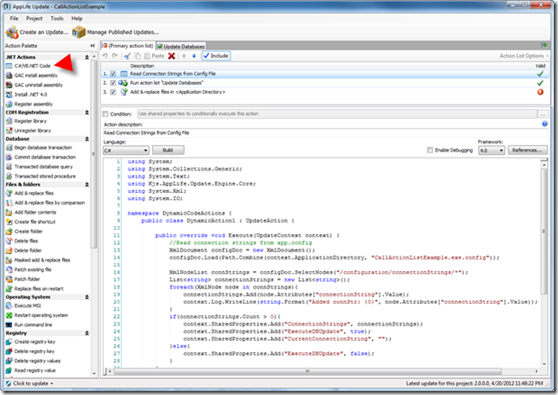This screenshot has height=395, width=558.
Task: Select Add folder contents action
Action: tap(31, 212)
